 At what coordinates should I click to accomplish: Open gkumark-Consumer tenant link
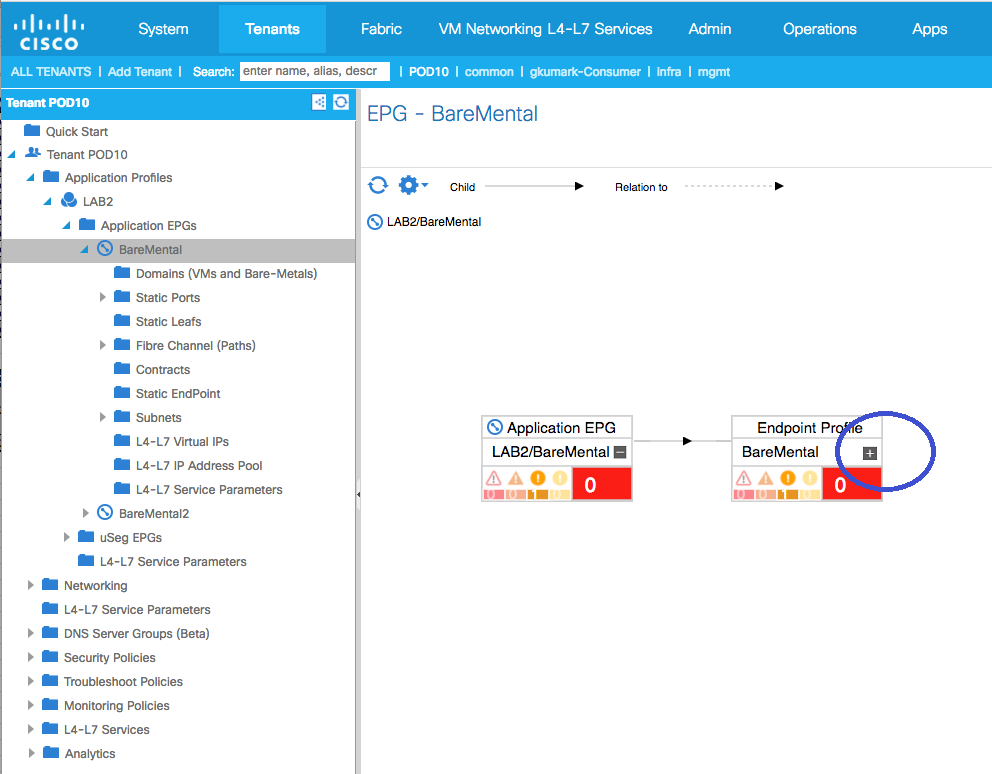(x=585, y=72)
